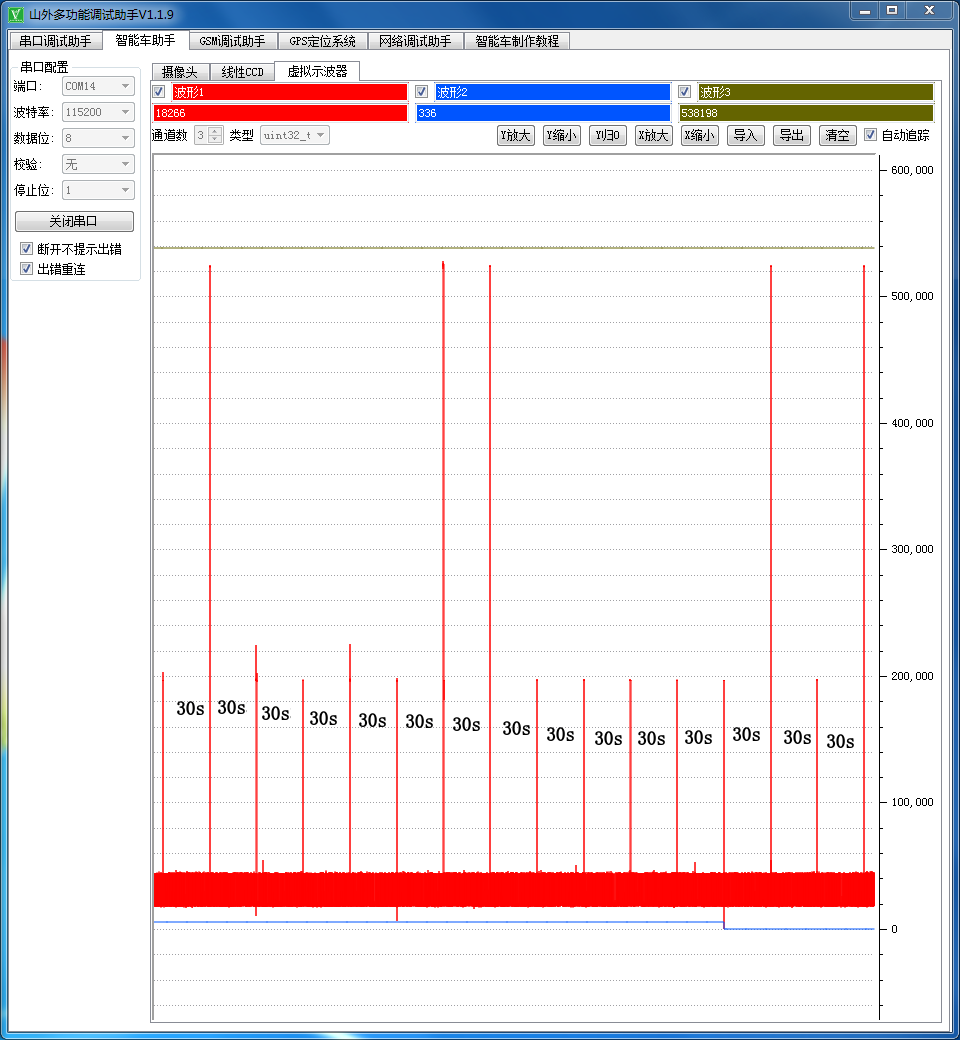Image resolution: width=960 pixels, height=1040 pixels.
Task: Open the GSM调试助手 tab
Action: pos(232,41)
